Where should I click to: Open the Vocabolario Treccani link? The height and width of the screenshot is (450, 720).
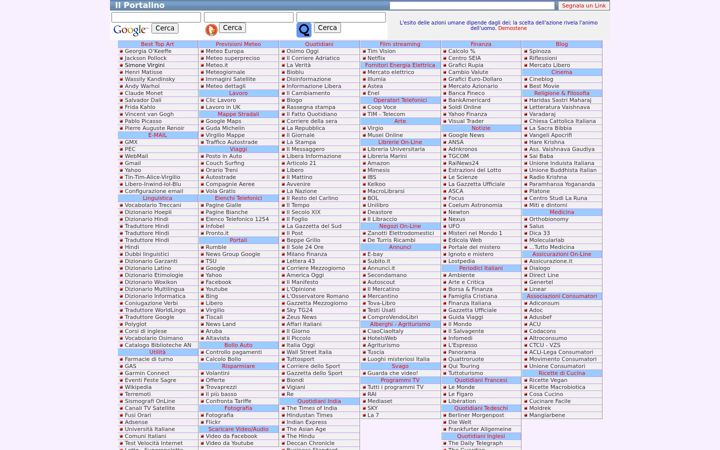tap(153, 205)
